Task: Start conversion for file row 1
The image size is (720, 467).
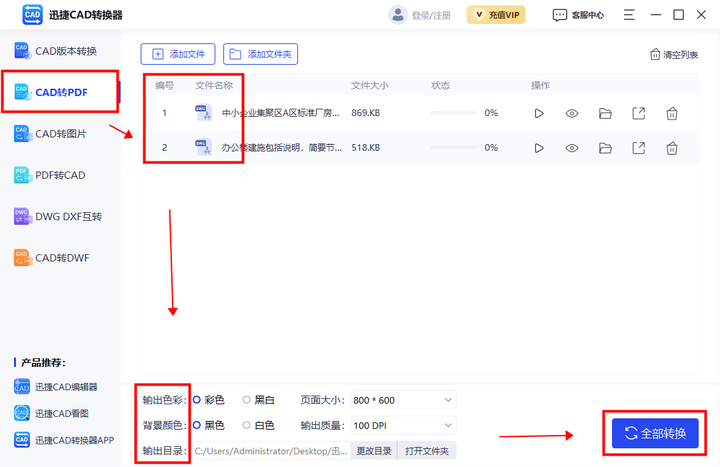Action: tap(539, 113)
